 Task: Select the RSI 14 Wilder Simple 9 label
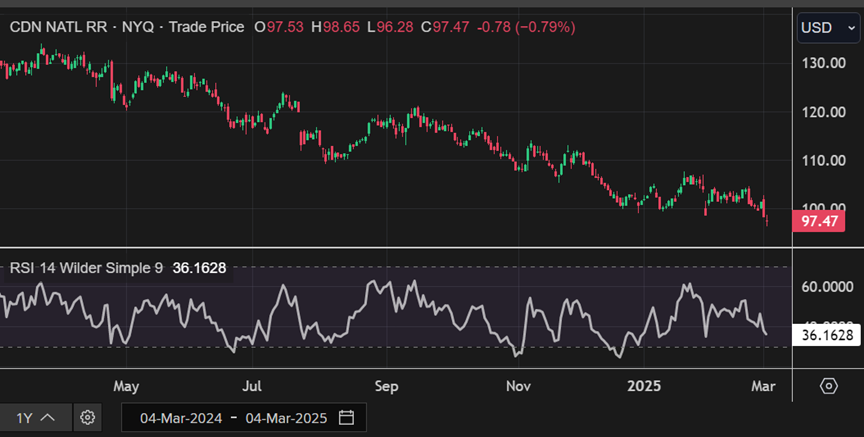[x=88, y=268]
